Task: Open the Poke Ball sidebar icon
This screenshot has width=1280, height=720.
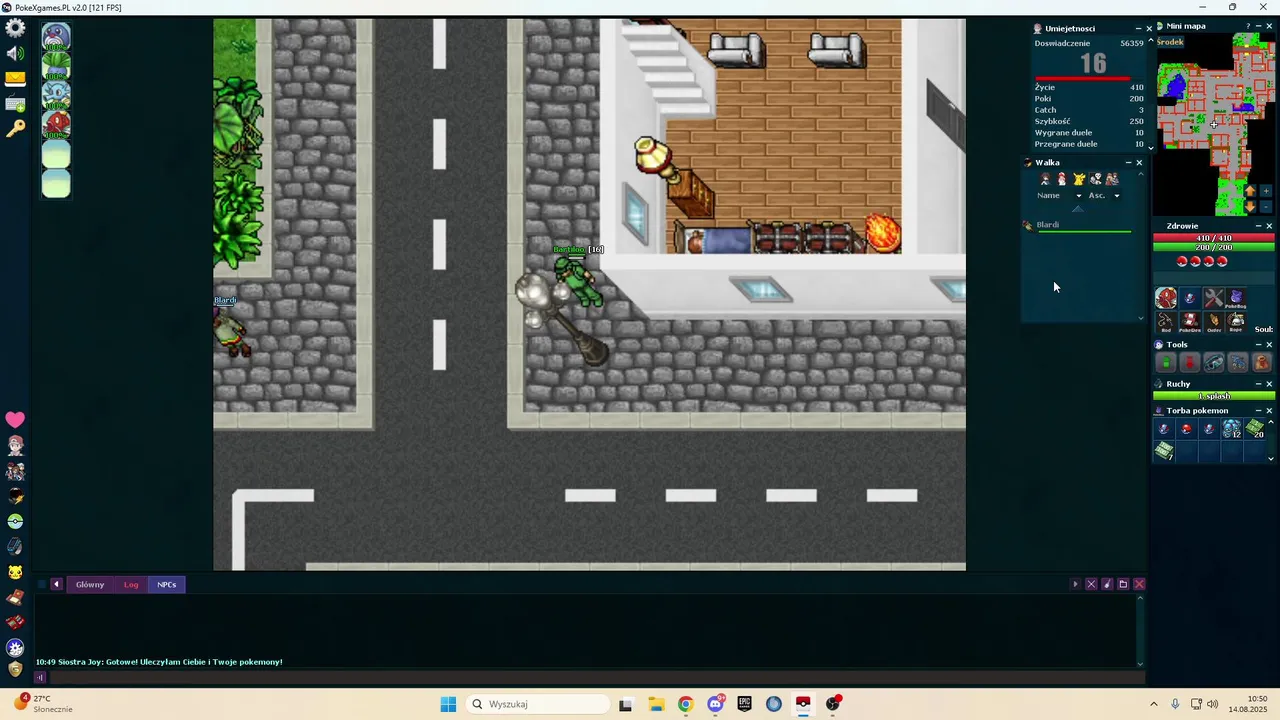Action: 15,521
